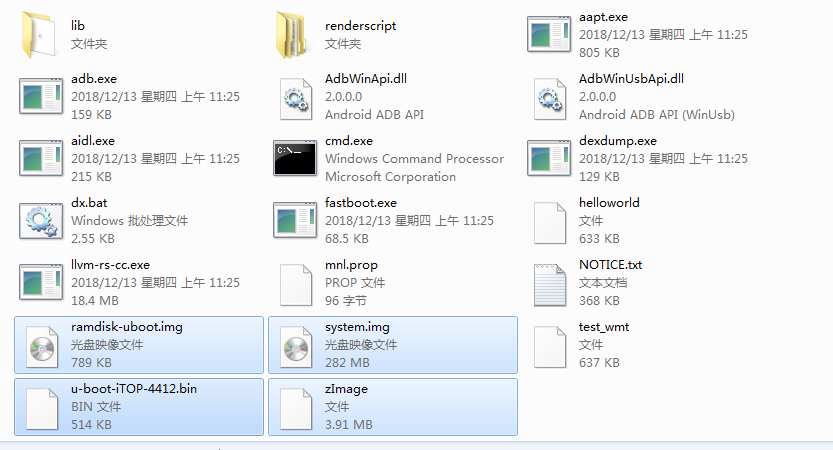Select the llvm-rs-cc.exe file name
833x450 pixels.
tap(110, 265)
